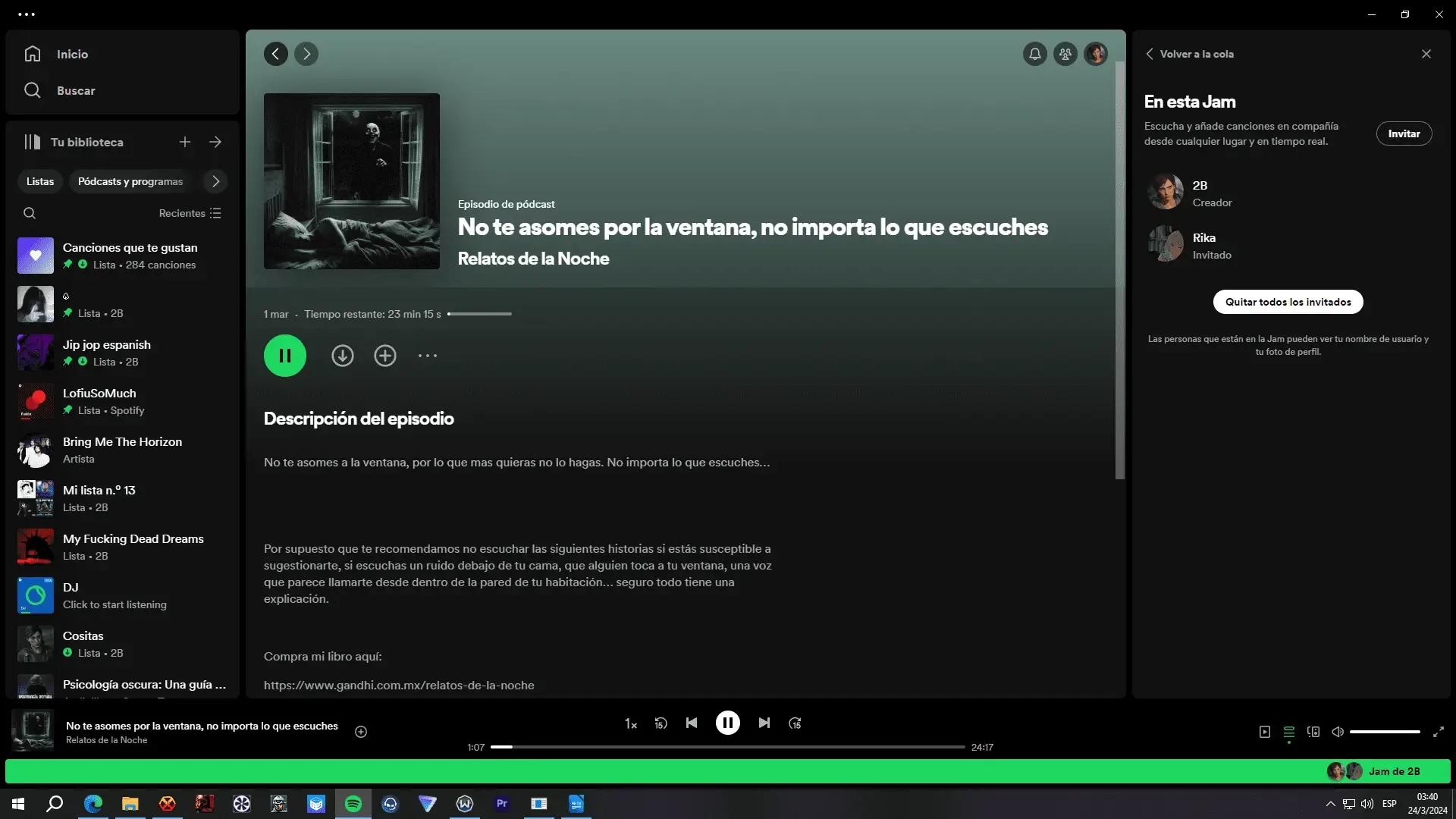Download the episode
The height and width of the screenshot is (819, 1456).
343,356
